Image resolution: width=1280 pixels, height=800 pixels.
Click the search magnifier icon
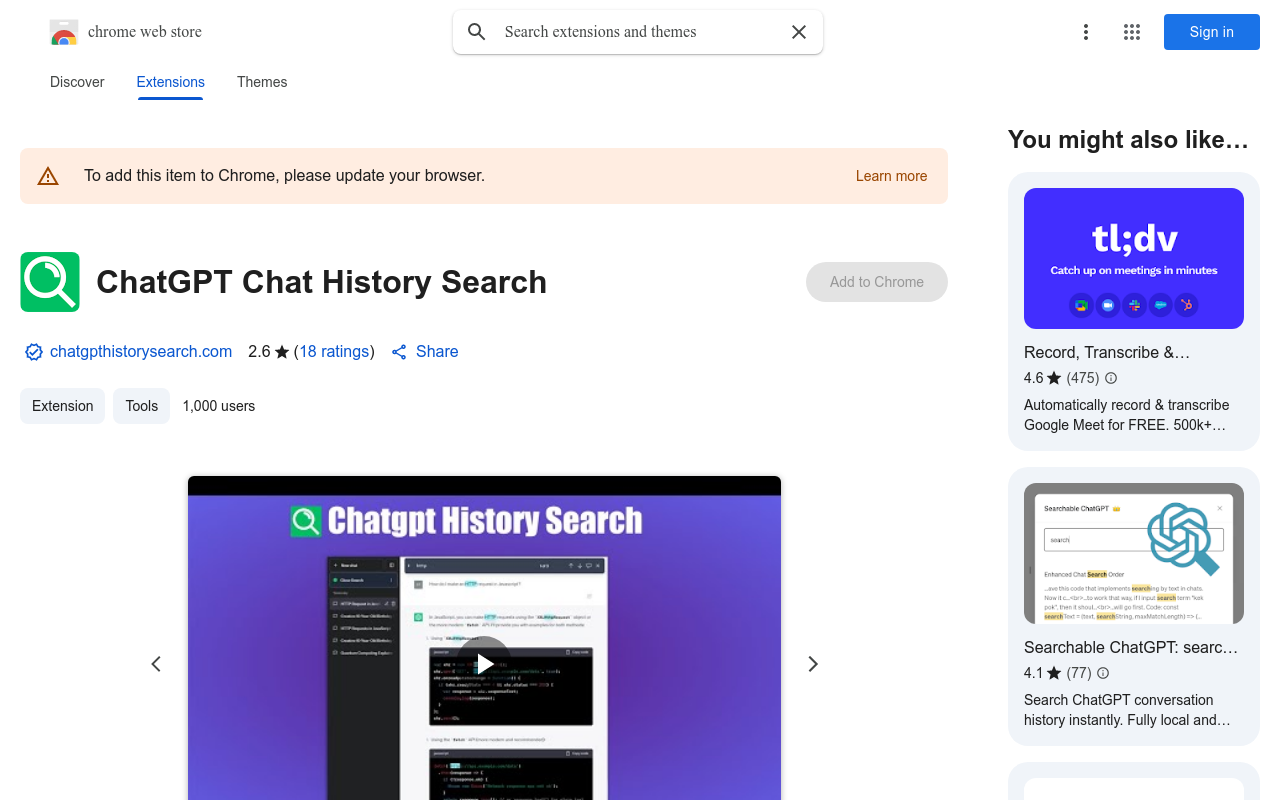pyautogui.click(x=476, y=32)
